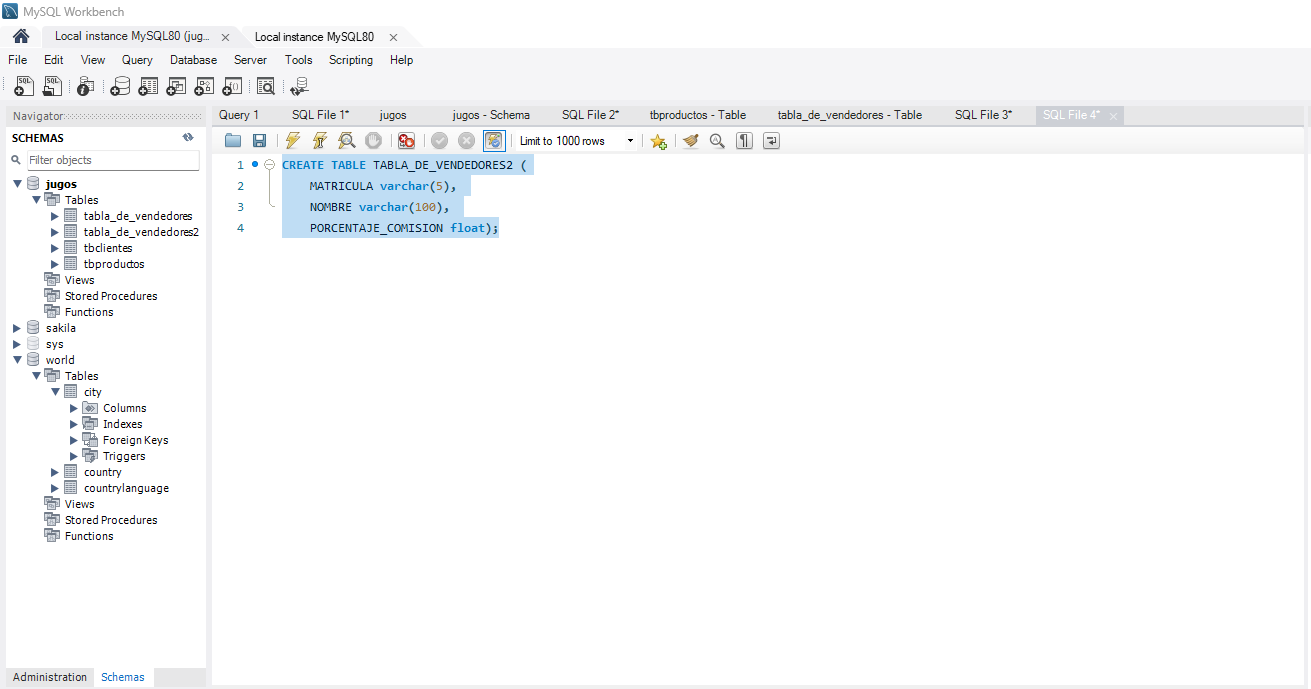The width and height of the screenshot is (1311, 689).
Task: Expand the sys schema
Action: point(18,344)
